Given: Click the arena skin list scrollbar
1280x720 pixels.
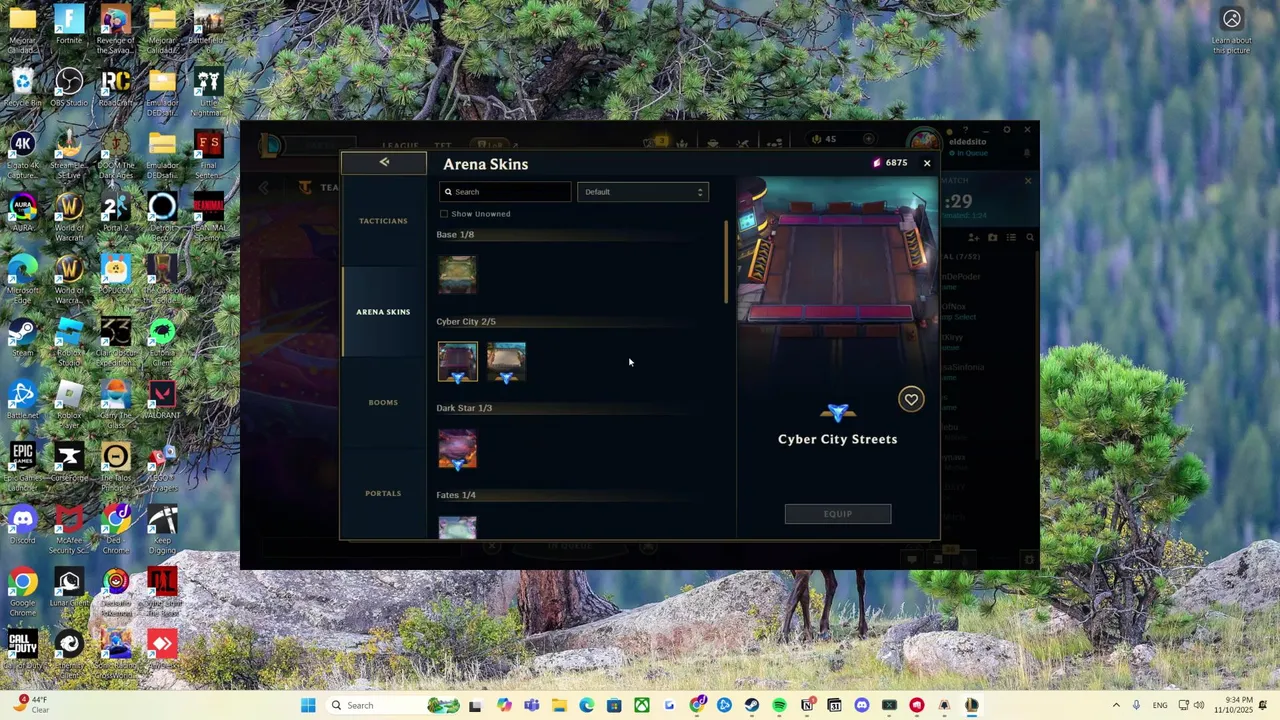Looking at the screenshot, I should click(x=727, y=262).
